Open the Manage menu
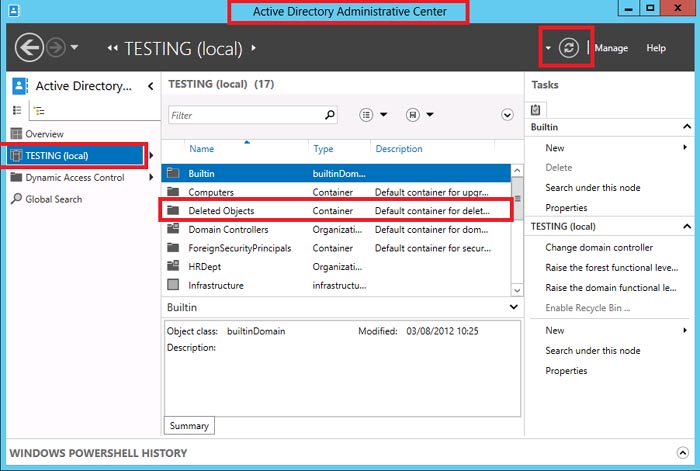 611,48
